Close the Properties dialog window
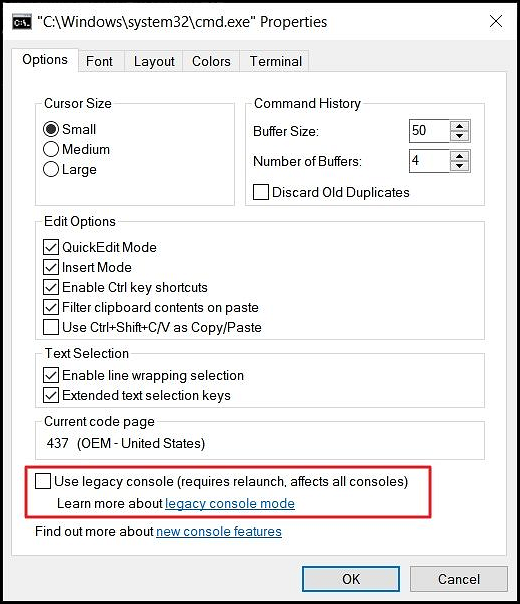 click(496, 21)
